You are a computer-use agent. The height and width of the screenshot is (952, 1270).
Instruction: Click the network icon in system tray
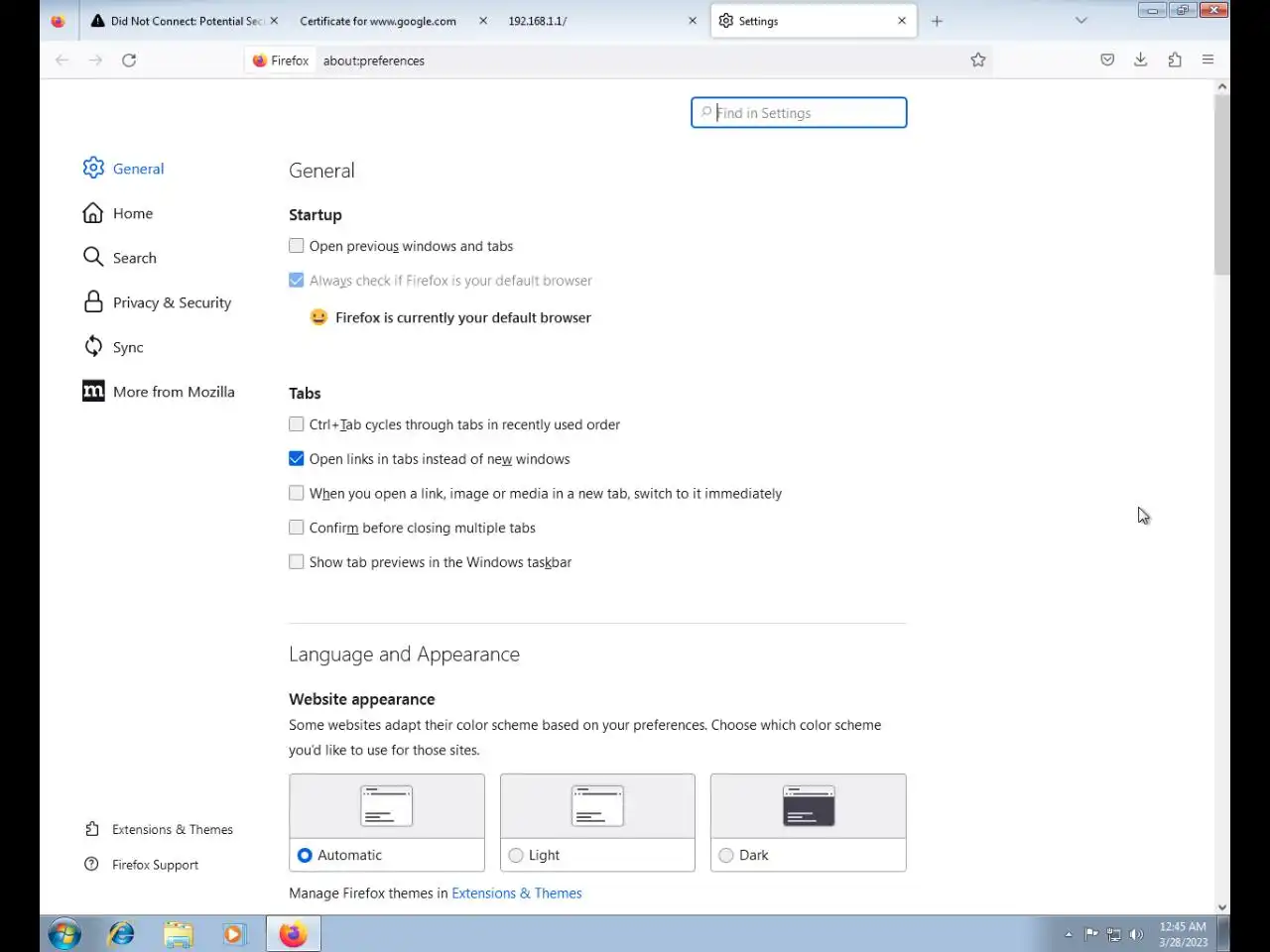coord(1114,934)
